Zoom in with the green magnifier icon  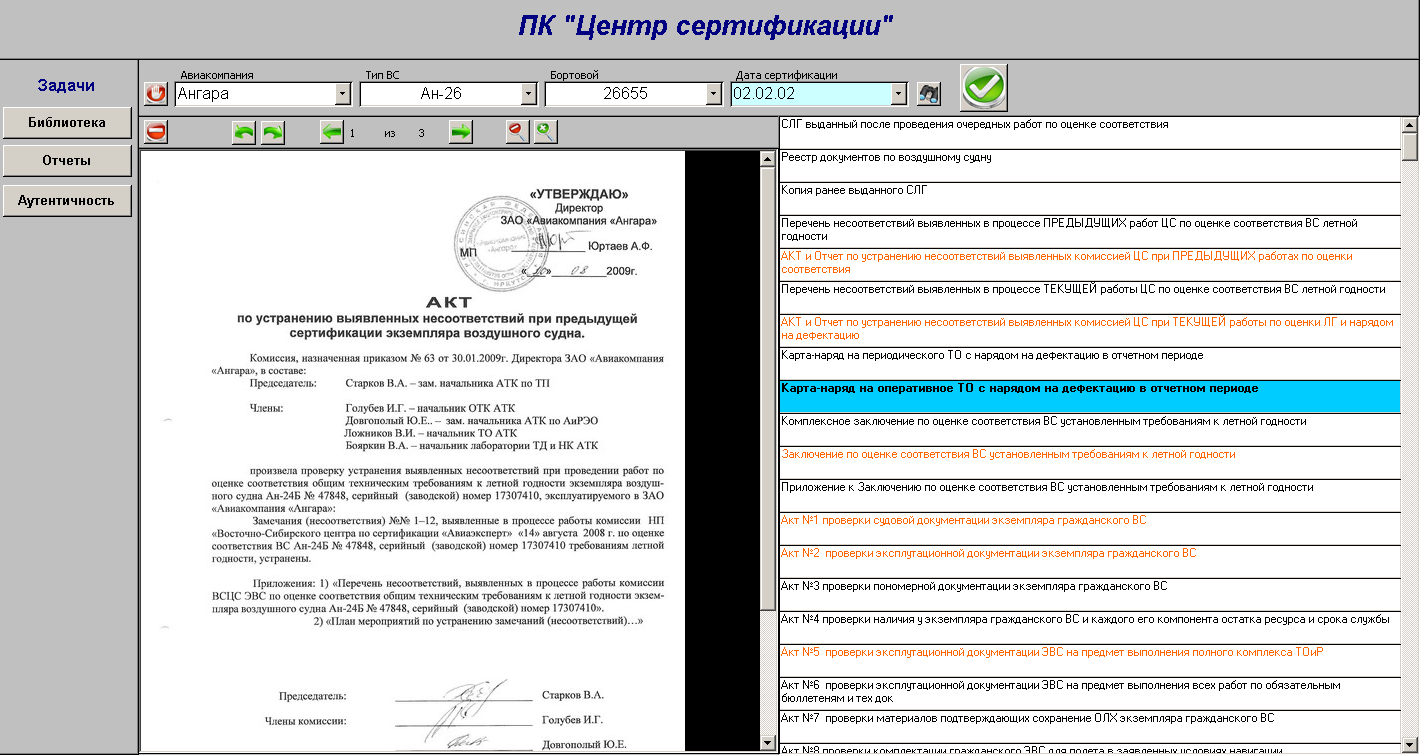point(545,132)
